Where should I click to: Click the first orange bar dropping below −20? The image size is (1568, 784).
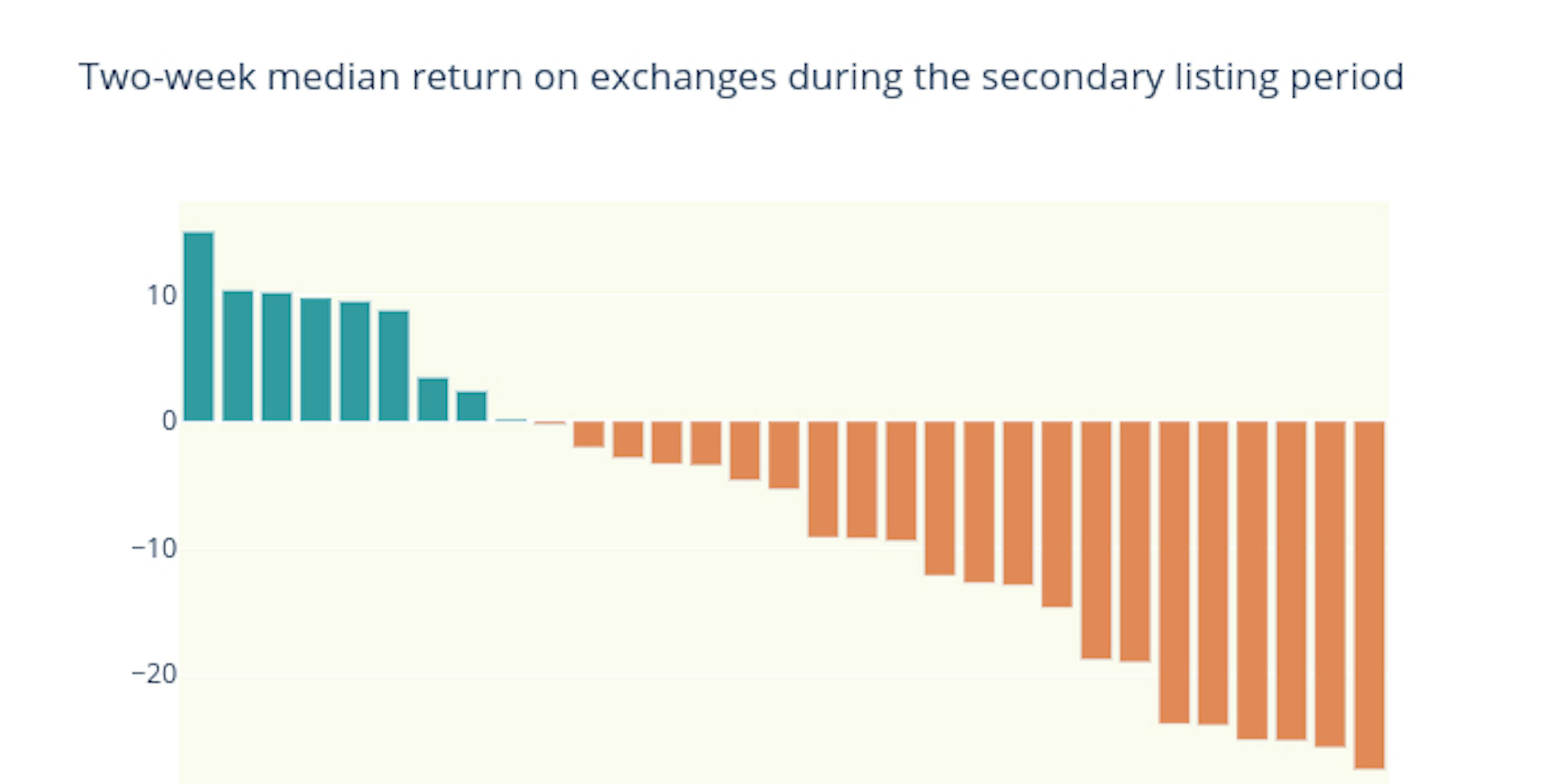pyautogui.click(x=1174, y=572)
